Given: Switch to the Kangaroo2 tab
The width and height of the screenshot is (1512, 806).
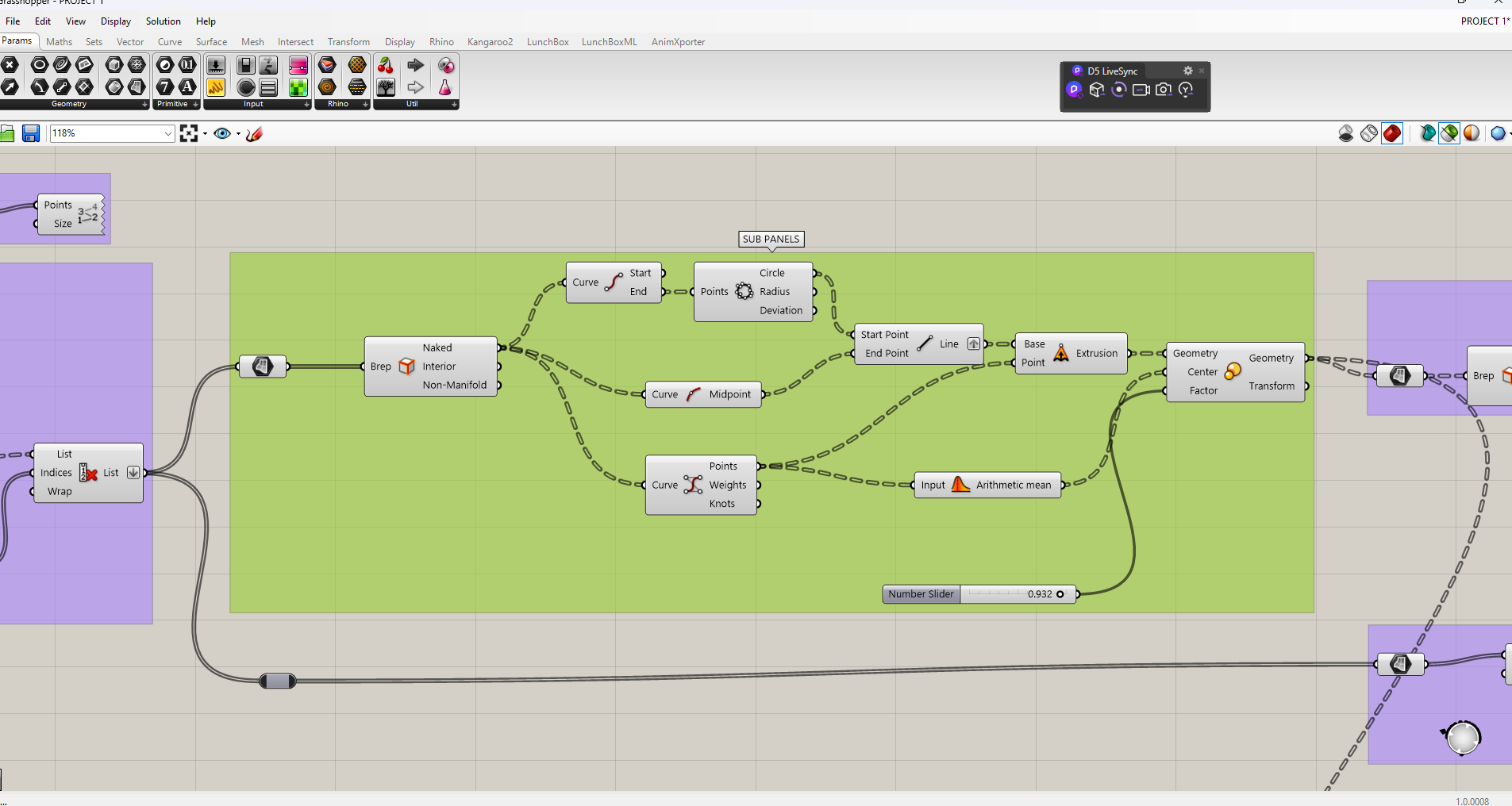Looking at the screenshot, I should pyautogui.click(x=490, y=42).
